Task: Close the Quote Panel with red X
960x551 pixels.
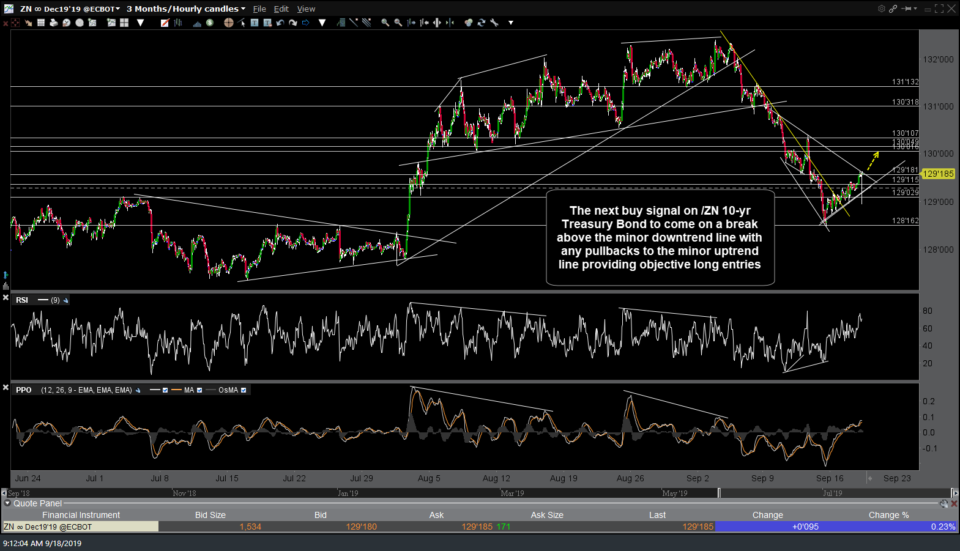Action: point(954,503)
